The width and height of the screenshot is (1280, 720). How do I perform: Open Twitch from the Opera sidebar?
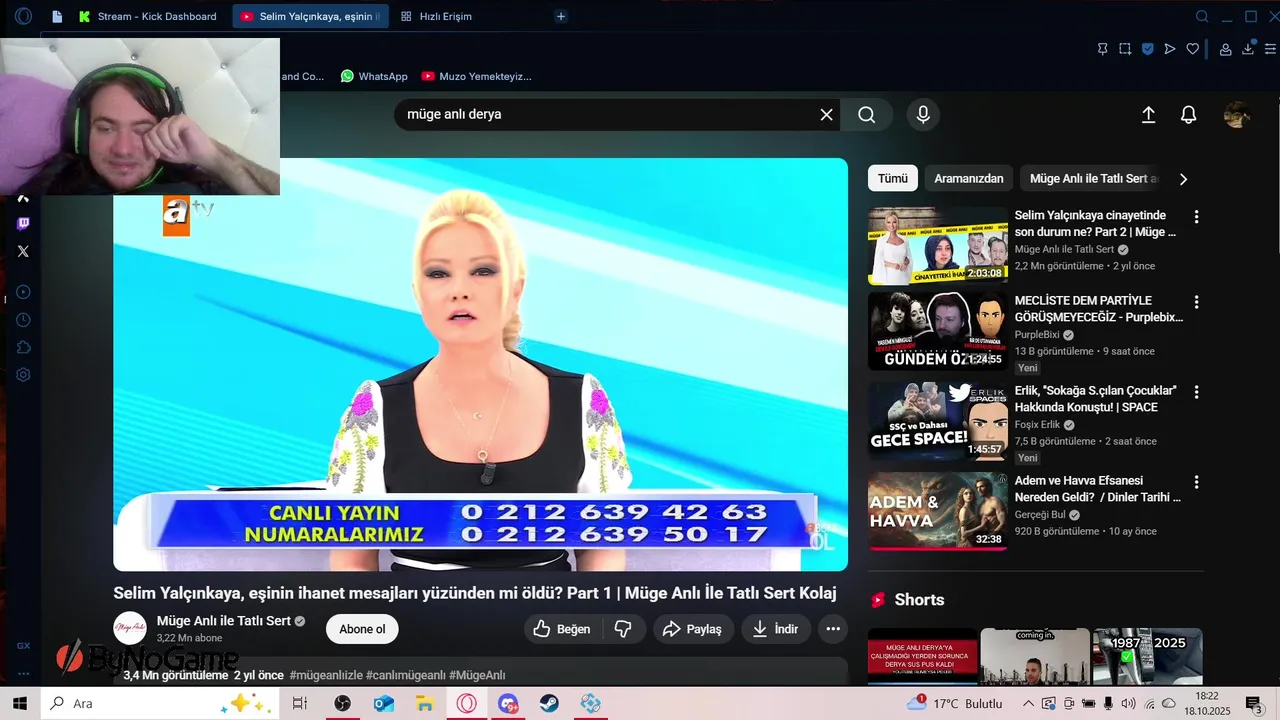(x=23, y=224)
